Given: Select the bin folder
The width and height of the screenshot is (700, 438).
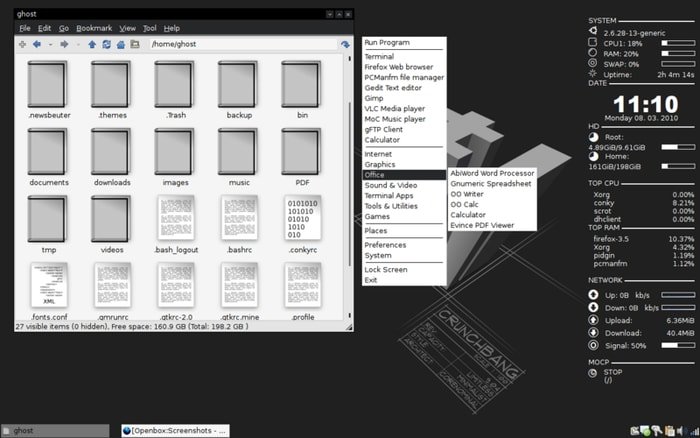Looking at the screenshot, I should point(302,90).
